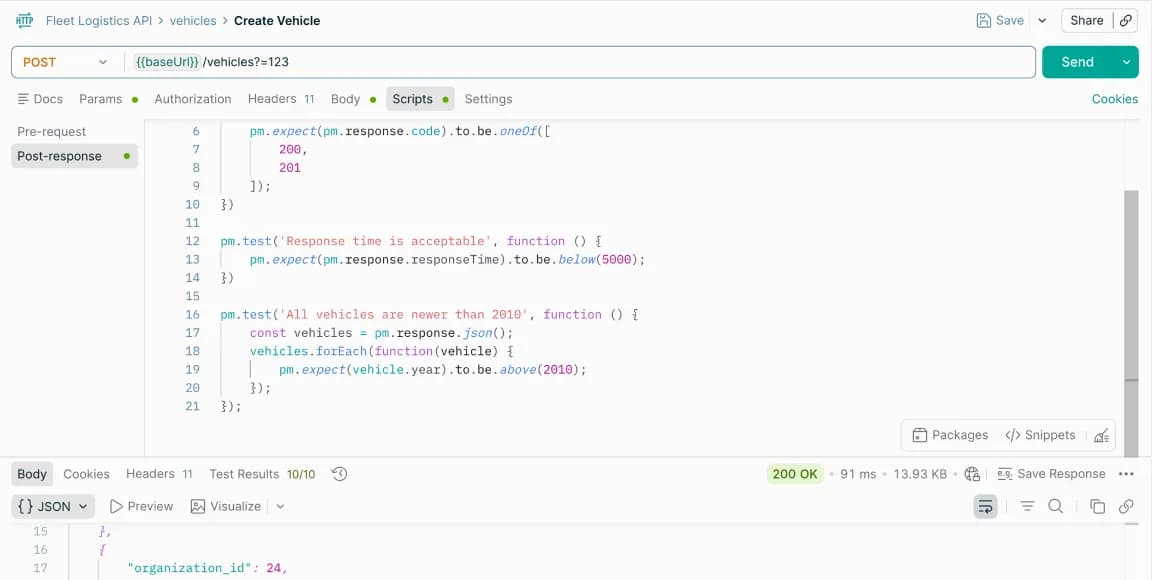Viewport: 1152px width, 580px height.
Task: Click the Create Vehicle request title
Action: (277, 21)
